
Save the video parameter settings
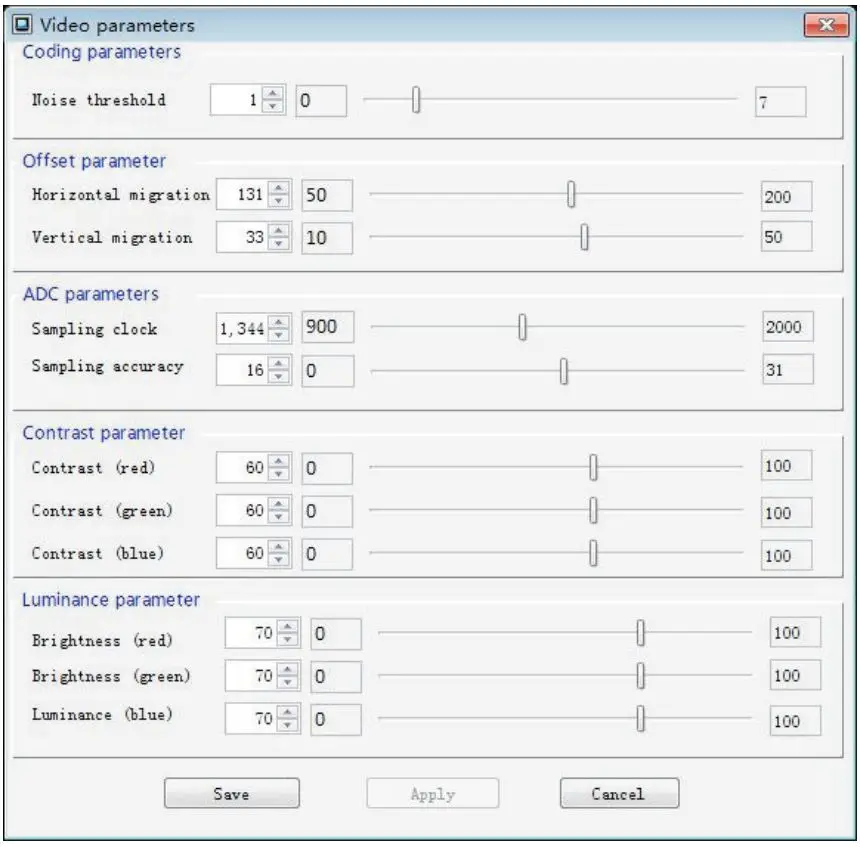click(x=232, y=793)
